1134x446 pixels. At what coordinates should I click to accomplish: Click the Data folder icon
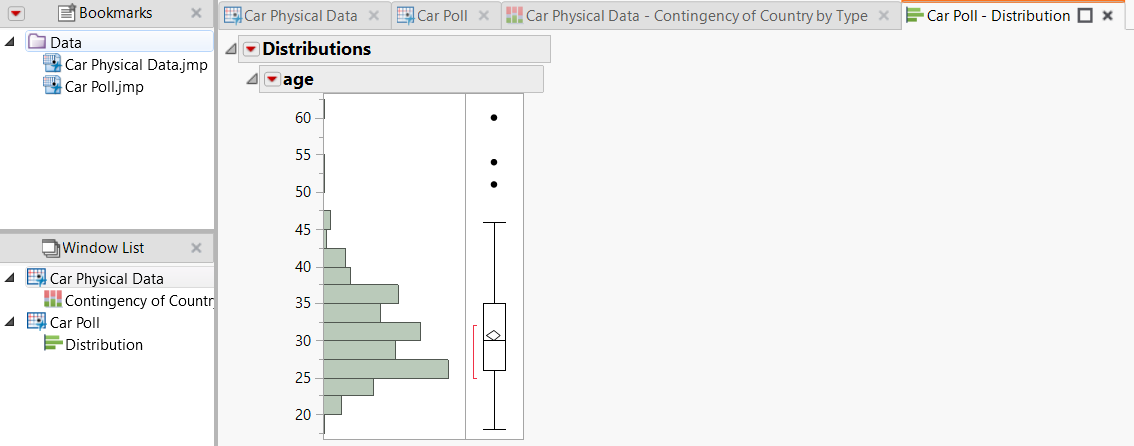36,42
